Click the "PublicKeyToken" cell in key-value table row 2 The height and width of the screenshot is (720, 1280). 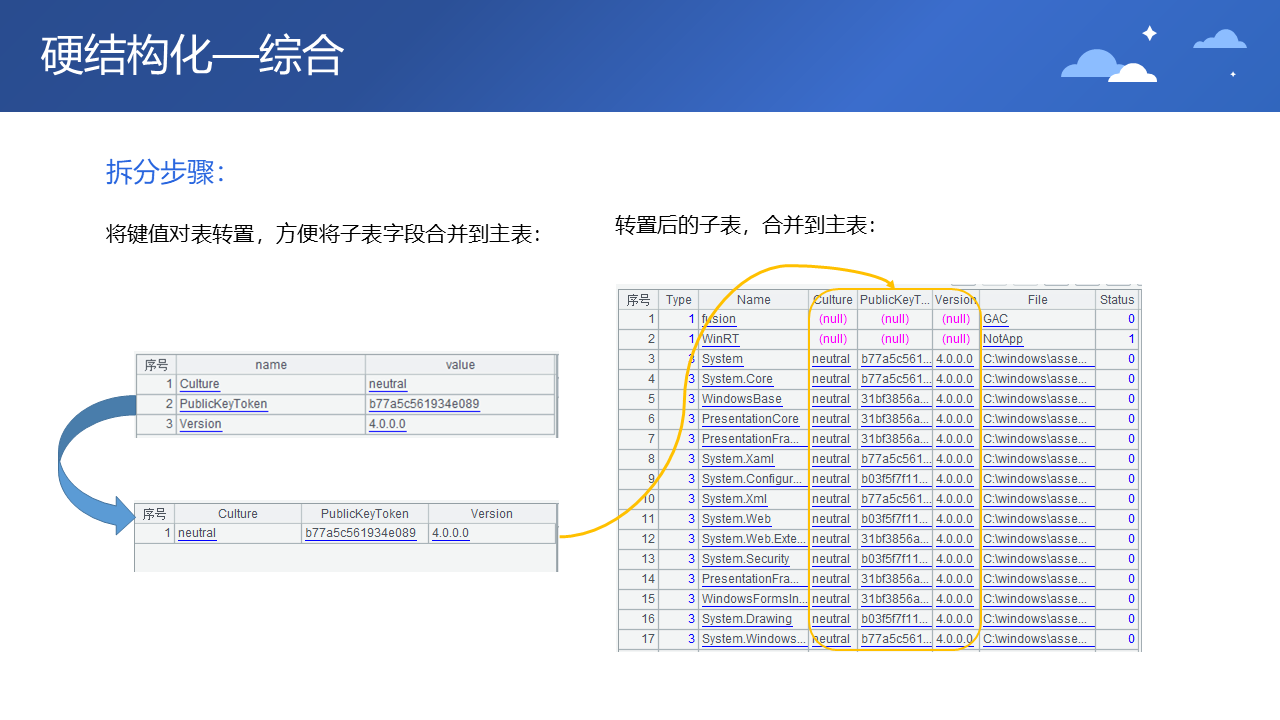click(x=223, y=404)
